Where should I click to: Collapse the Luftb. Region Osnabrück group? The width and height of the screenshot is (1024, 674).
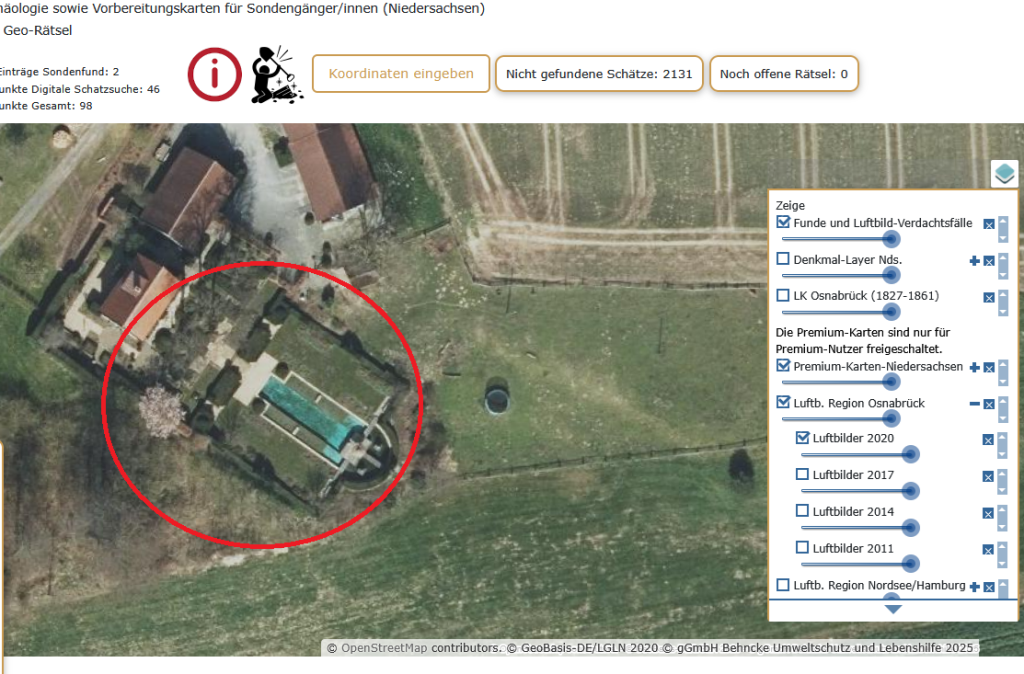click(x=974, y=404)
